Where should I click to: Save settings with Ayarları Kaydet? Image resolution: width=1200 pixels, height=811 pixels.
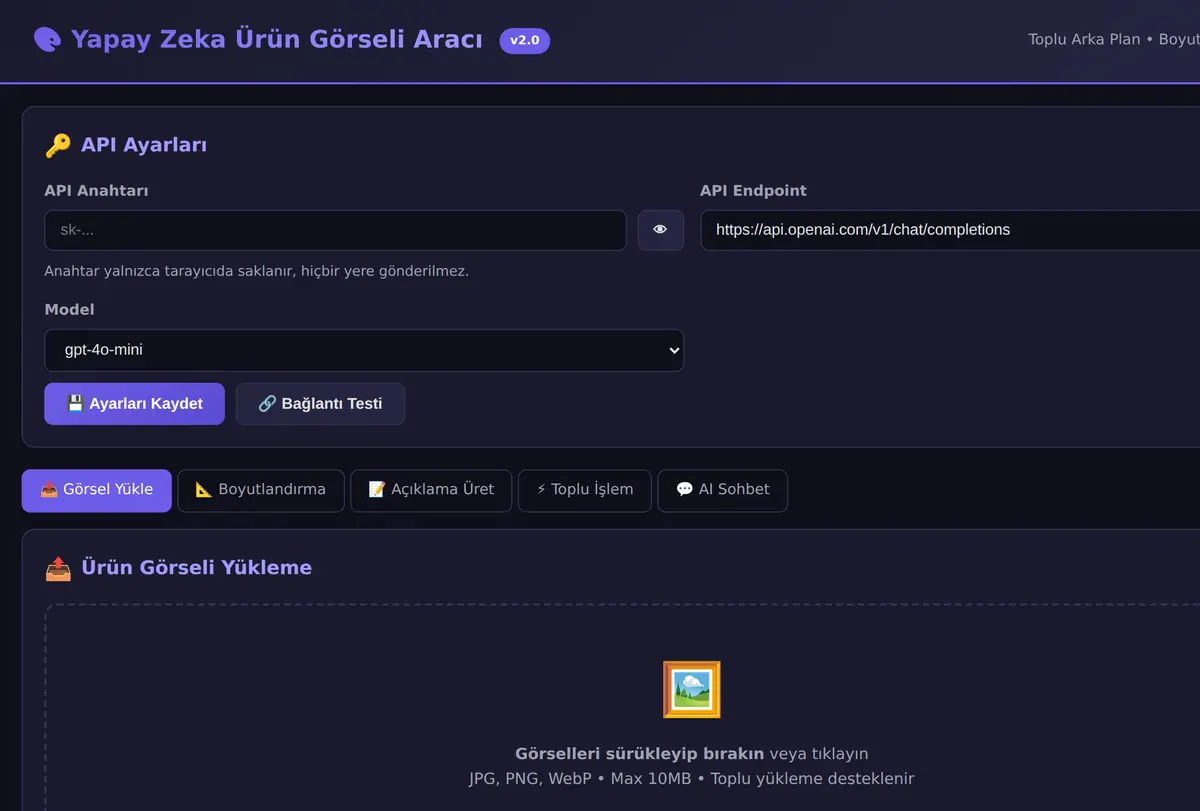click(135, 404)
